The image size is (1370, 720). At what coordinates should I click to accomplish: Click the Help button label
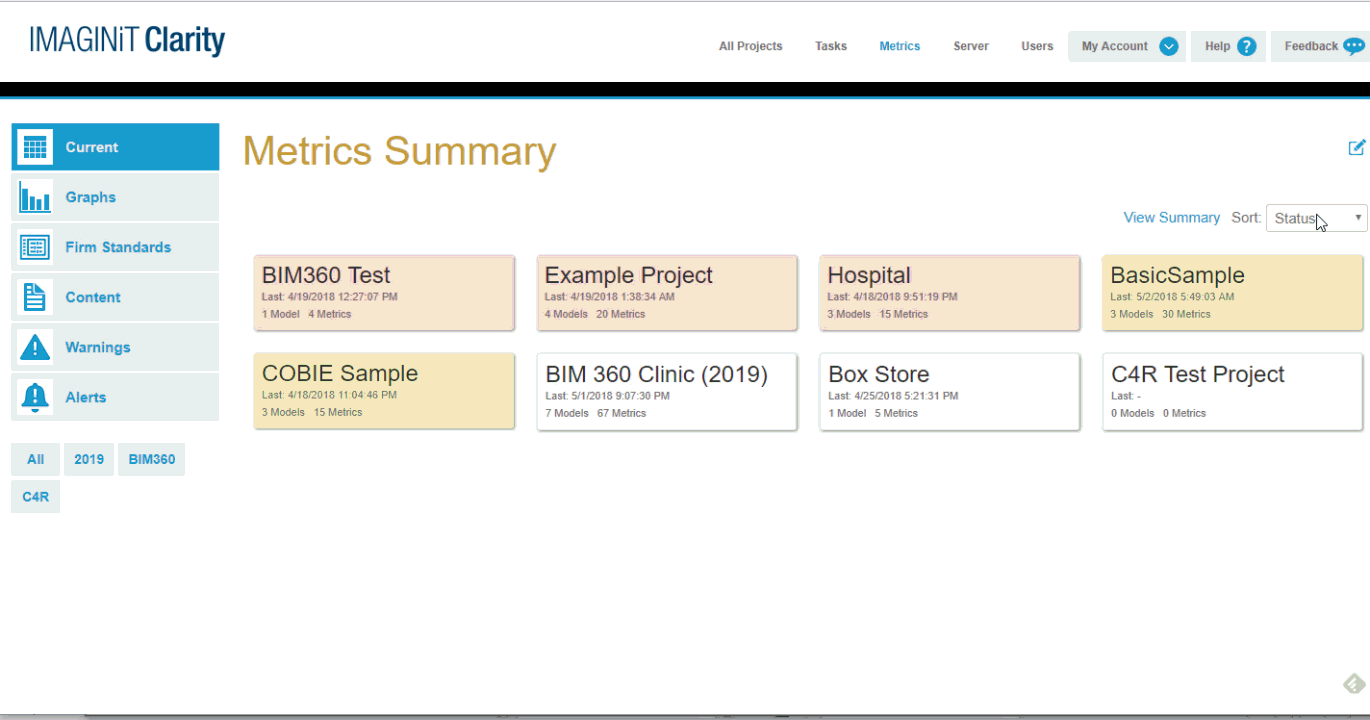[1218, 46]
